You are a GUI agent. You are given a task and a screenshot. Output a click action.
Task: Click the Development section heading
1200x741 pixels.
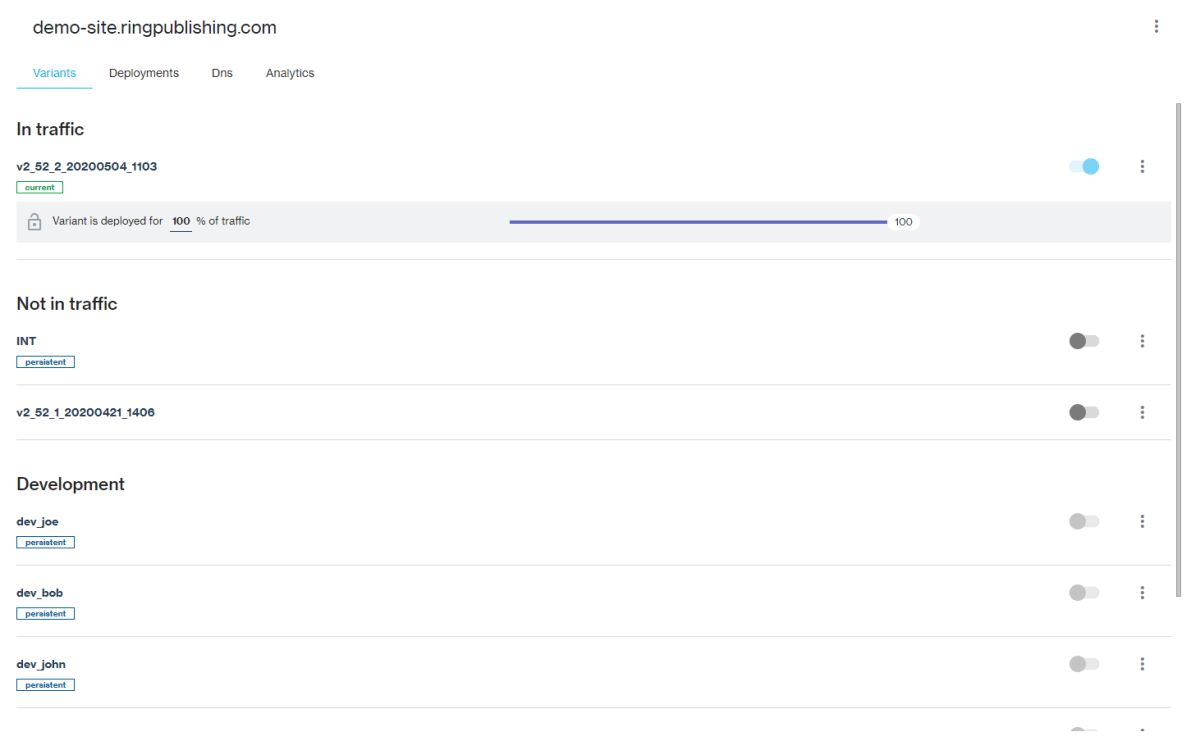[x=71, y=484]
